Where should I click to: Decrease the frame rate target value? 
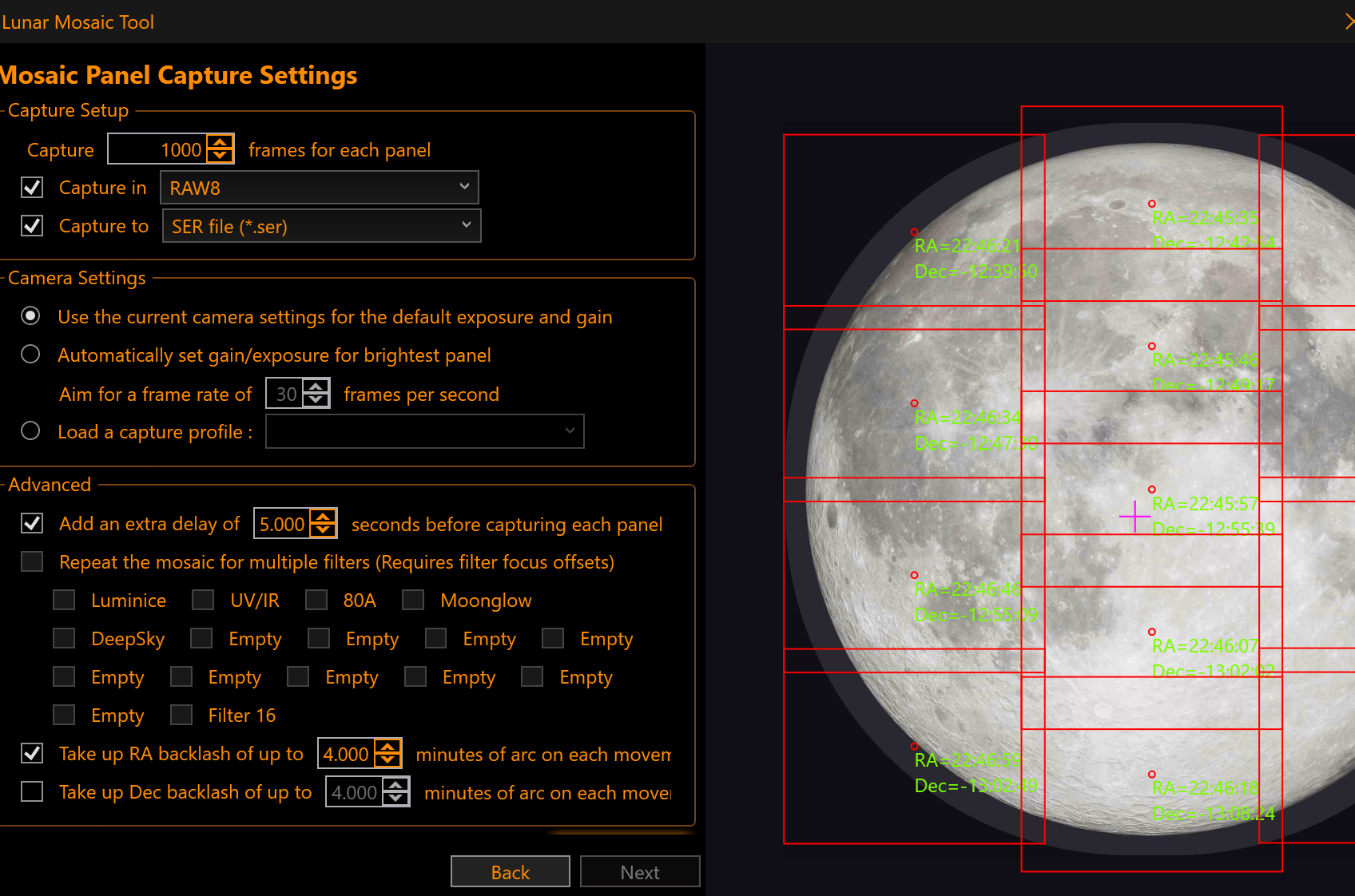pyautogui.click(x=316, y=400)
